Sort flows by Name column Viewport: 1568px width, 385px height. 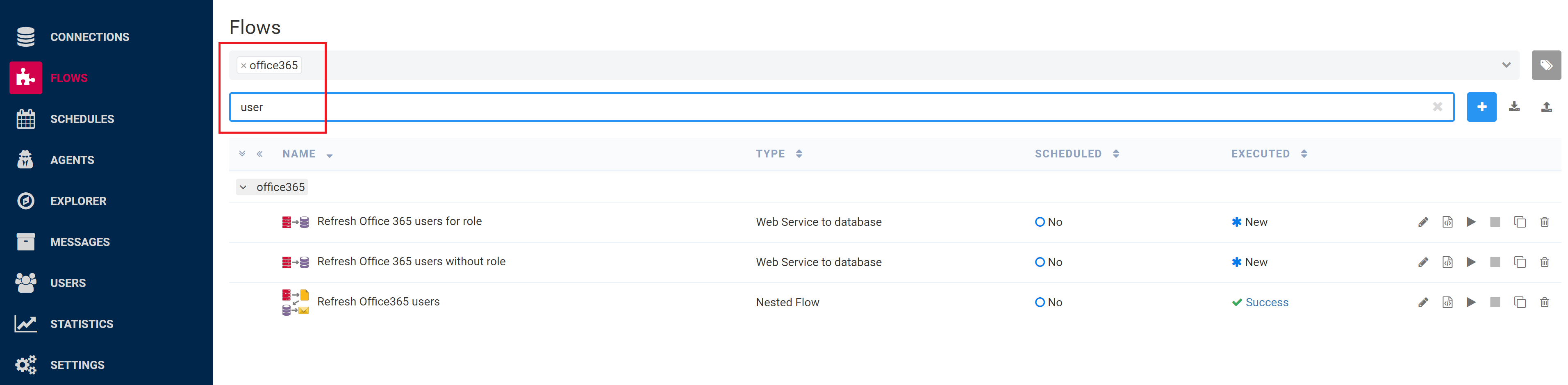coord(307,154)
